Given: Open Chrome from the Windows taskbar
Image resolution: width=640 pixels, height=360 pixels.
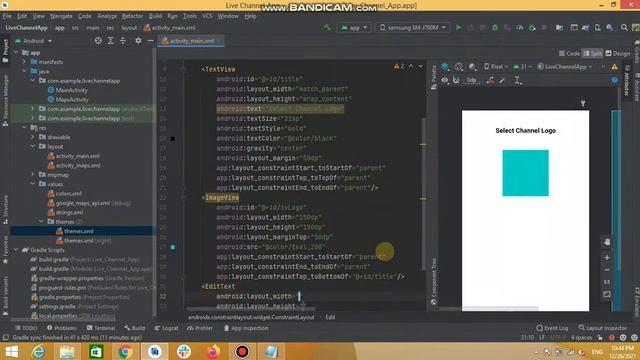Looking at the screenshot, I should click(x=125, y=351).
